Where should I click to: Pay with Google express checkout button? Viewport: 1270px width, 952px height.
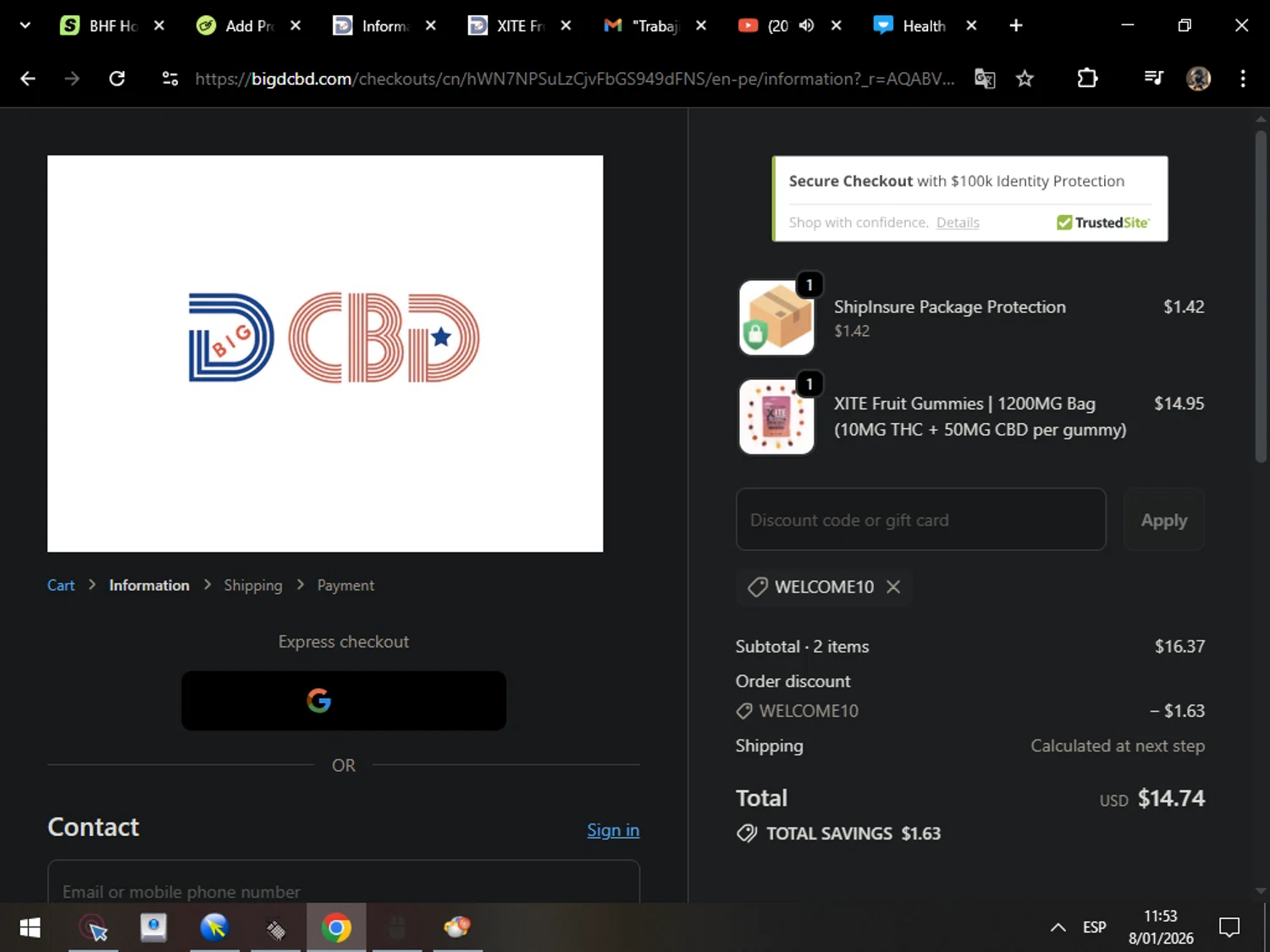344,701
